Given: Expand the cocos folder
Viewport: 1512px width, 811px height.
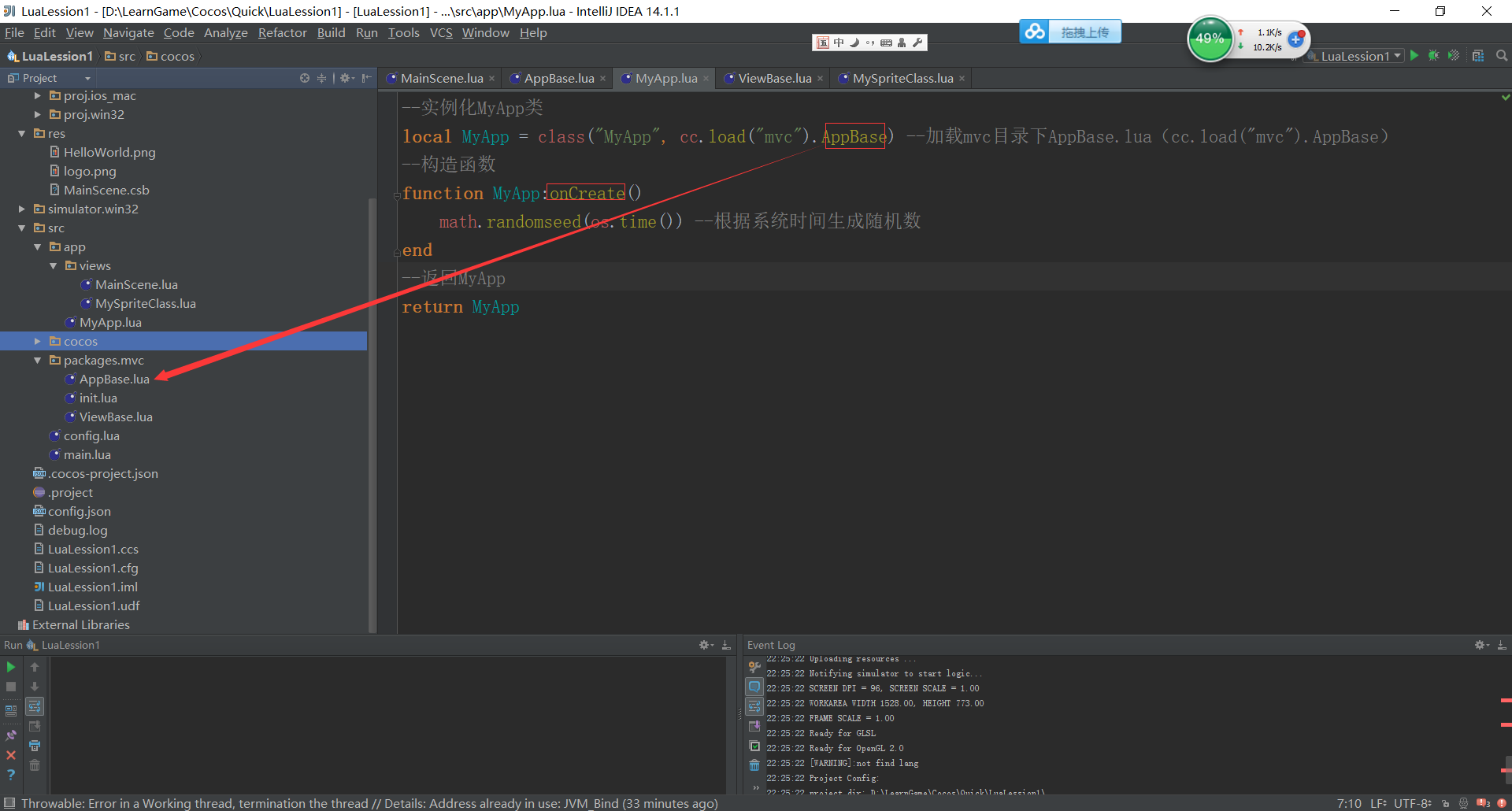Looking at the screenshot, I should coord(37,341).
